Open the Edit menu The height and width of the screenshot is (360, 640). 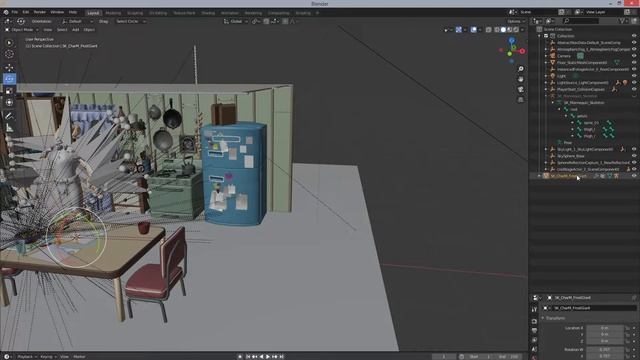click(26, 12)
